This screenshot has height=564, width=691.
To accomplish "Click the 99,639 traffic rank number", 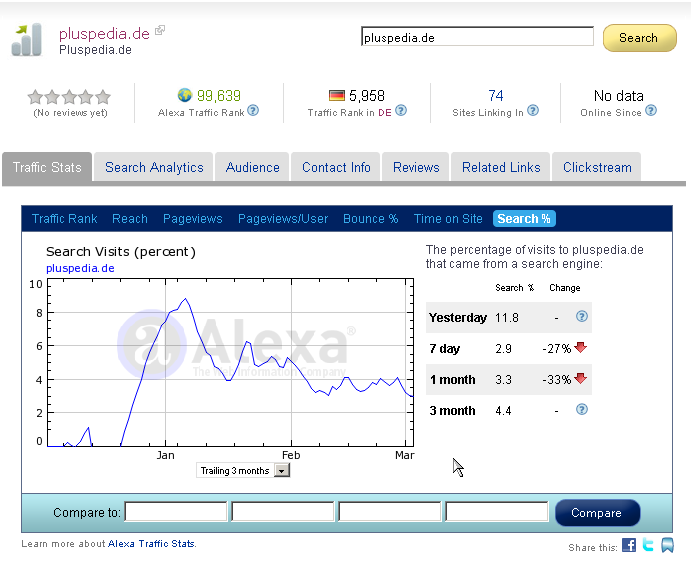I will [x=219, y=96].
